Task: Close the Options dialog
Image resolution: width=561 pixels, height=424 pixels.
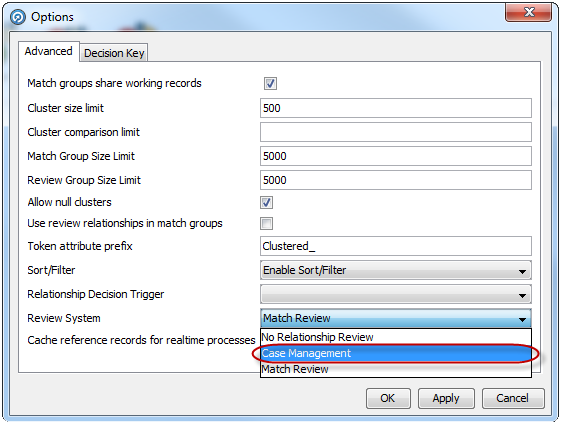Action: (528, 13)
